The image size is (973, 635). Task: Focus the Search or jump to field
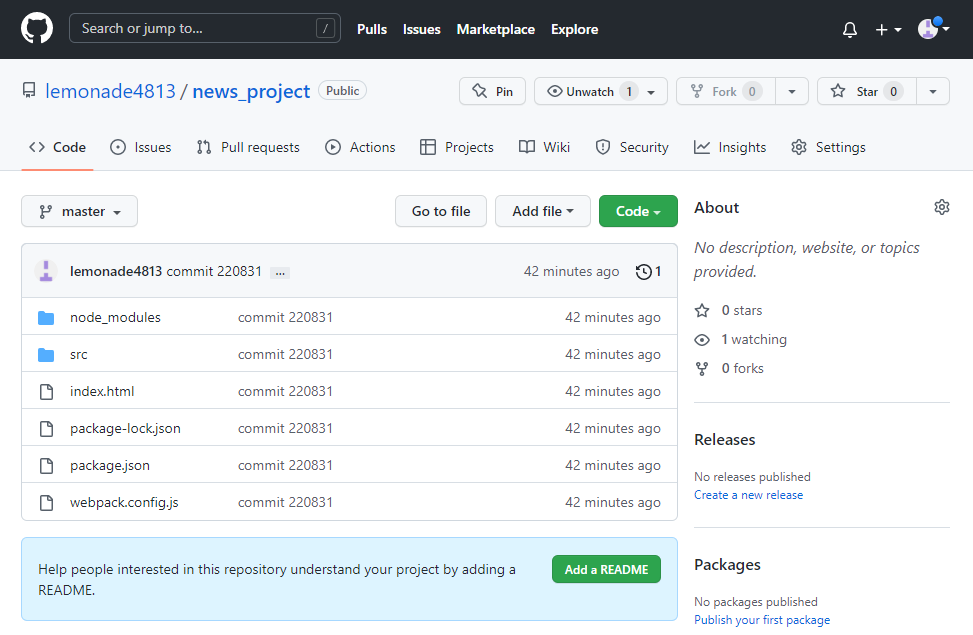point(205,29)
